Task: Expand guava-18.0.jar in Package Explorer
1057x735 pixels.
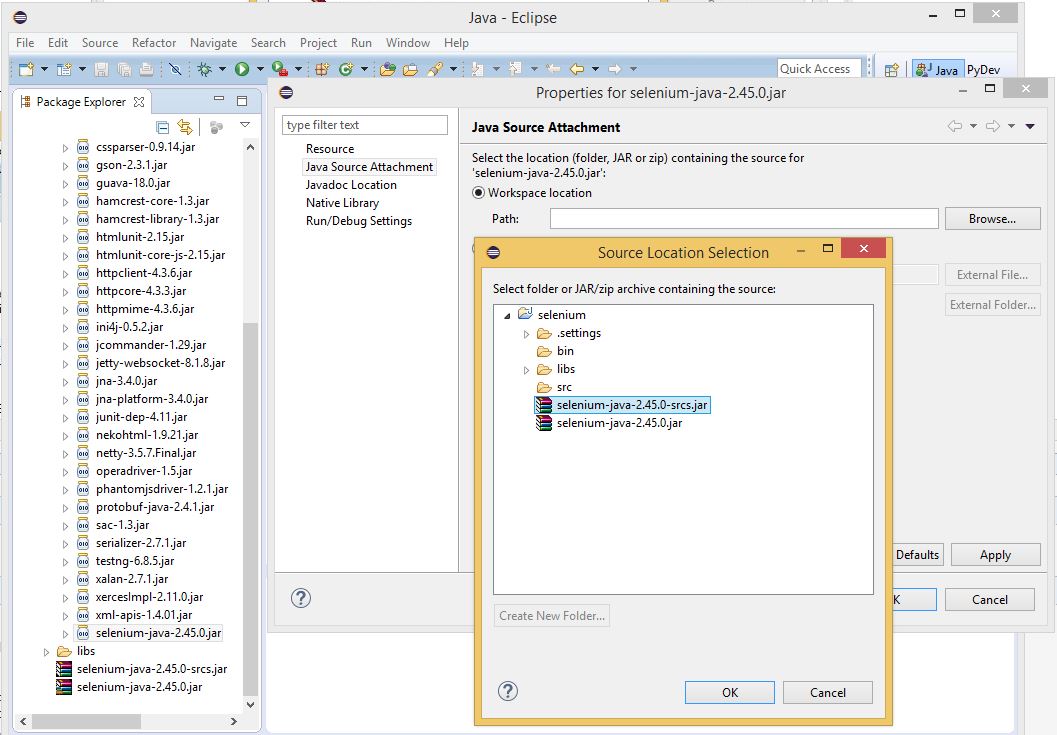Action: 65,183
